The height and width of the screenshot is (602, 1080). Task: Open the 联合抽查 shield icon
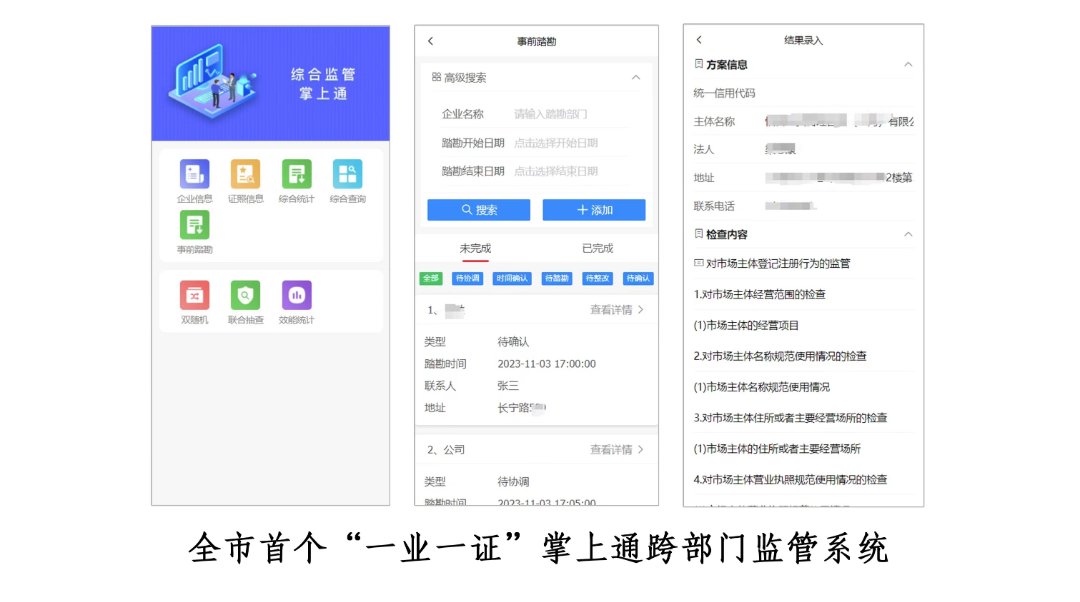pyautogui.click(x=245, y=296)
